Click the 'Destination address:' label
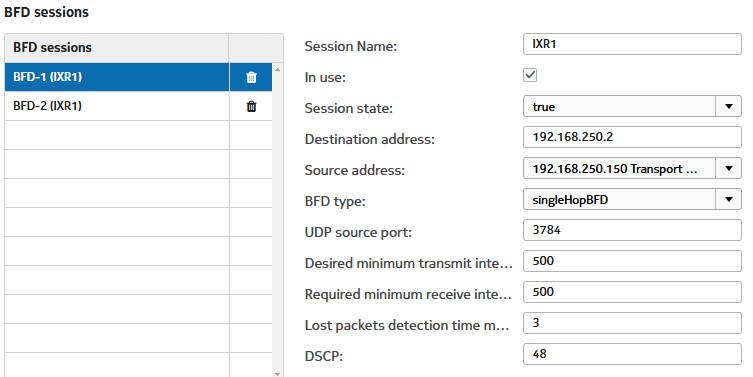This screenshot has height=377, width=753. (369, 139)
